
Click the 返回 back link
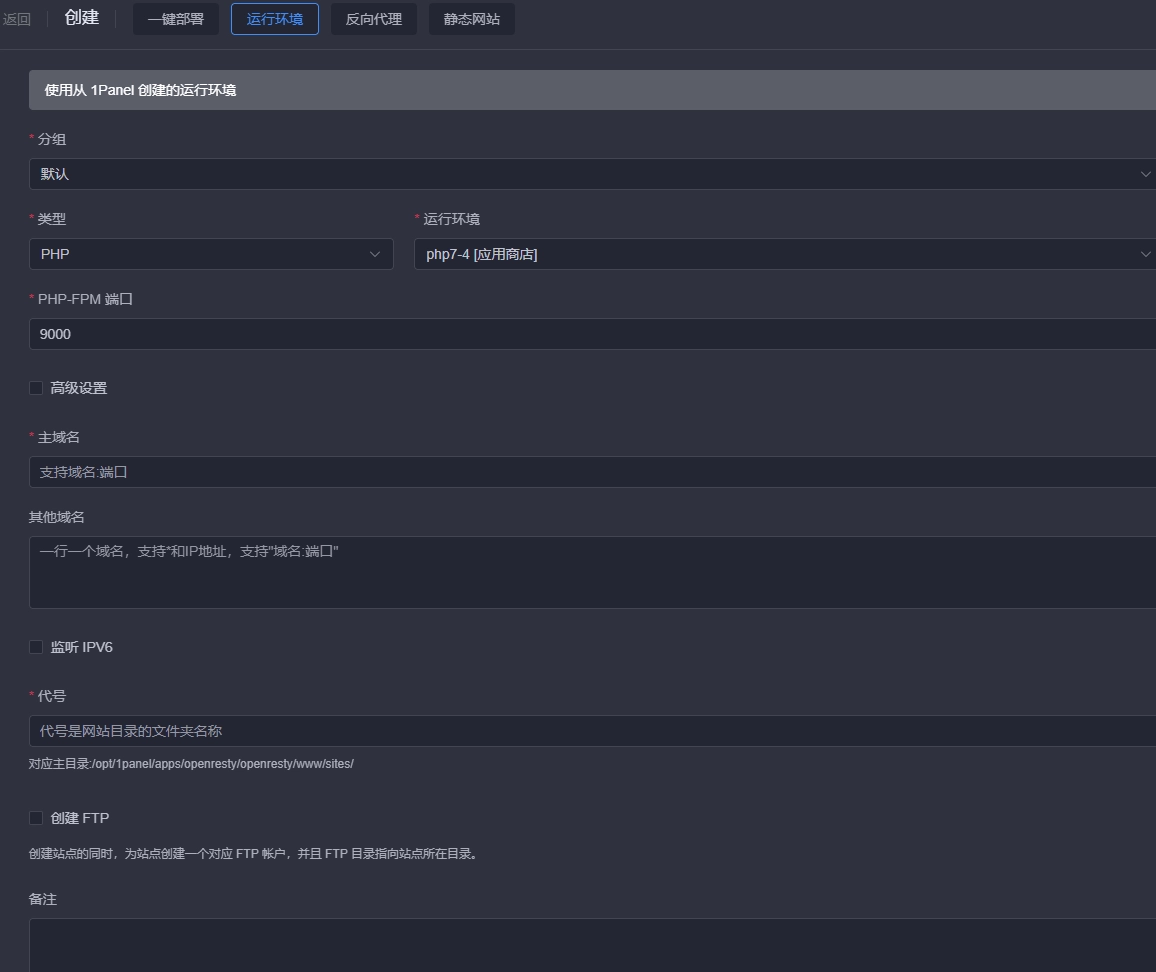click(17, 19)
